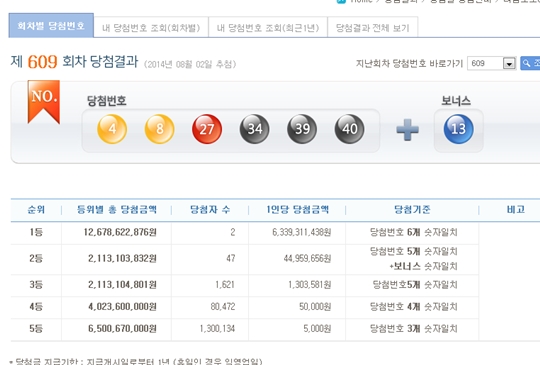Click the 등위별 총 당첨금액 column header

point(117,209)
